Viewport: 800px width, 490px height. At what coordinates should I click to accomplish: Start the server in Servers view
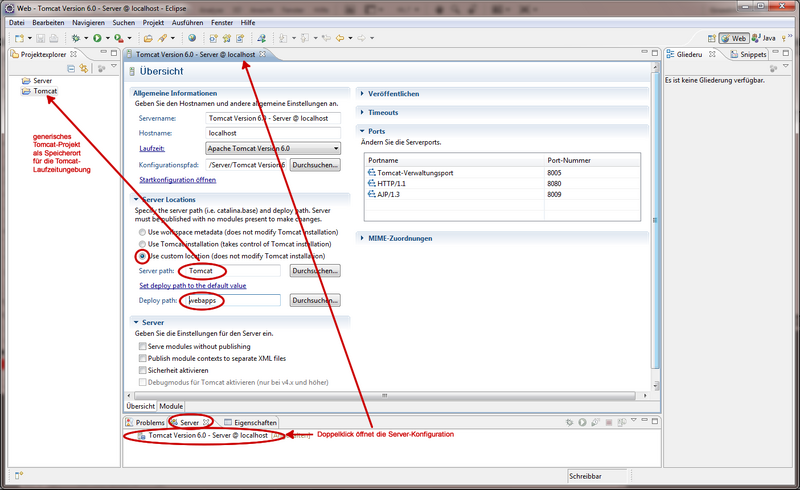click(582, 423)
